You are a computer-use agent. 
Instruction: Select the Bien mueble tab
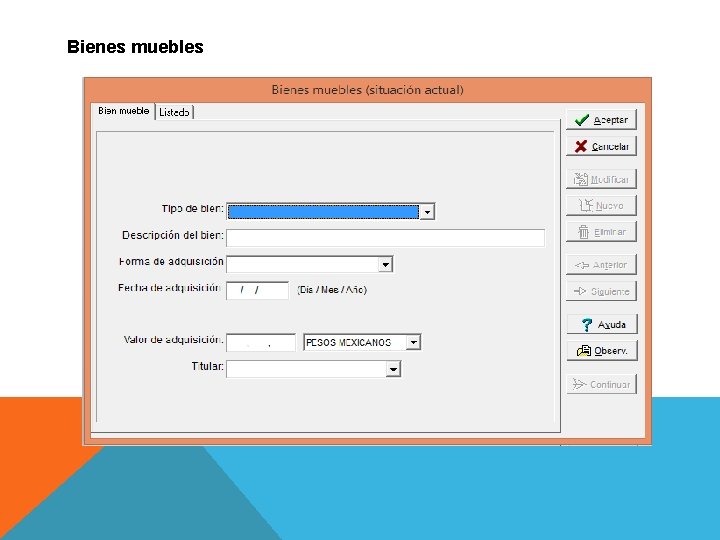[x=123, y=111]
